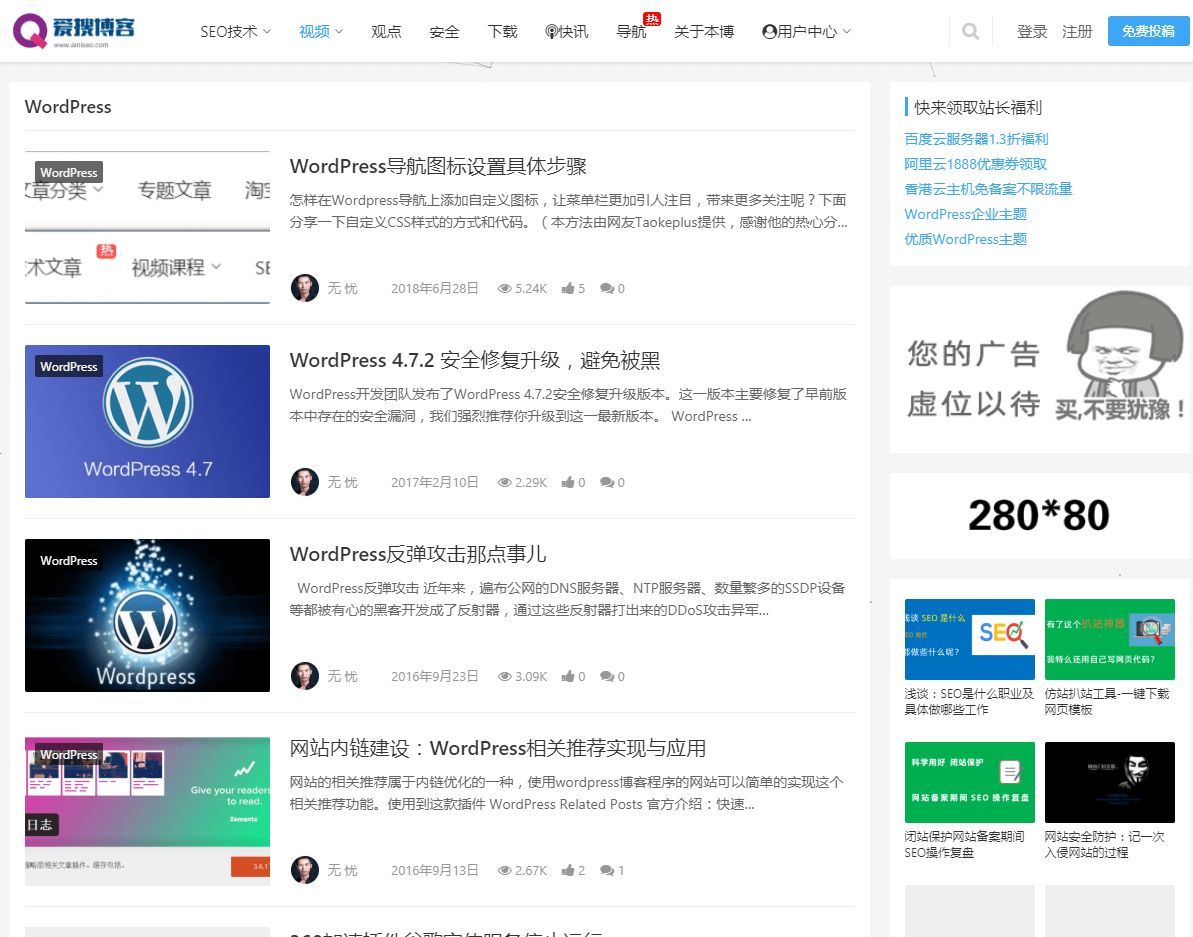
Task: Open the 安全 navigation section
Action: 444,31
